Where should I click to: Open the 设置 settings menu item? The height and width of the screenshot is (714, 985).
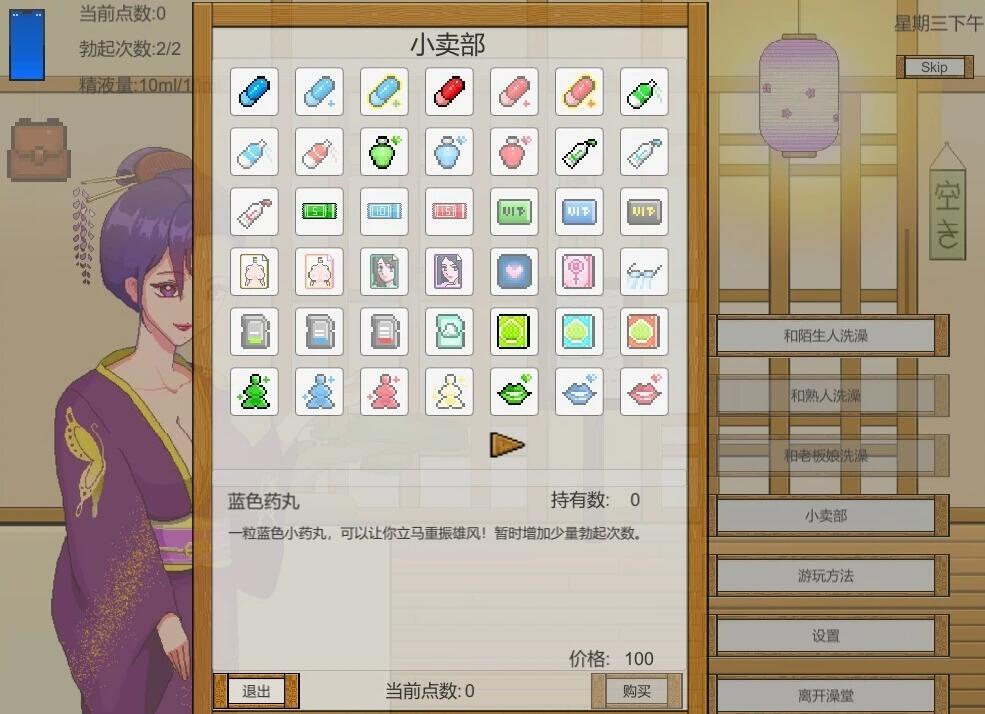pos(825,636)
